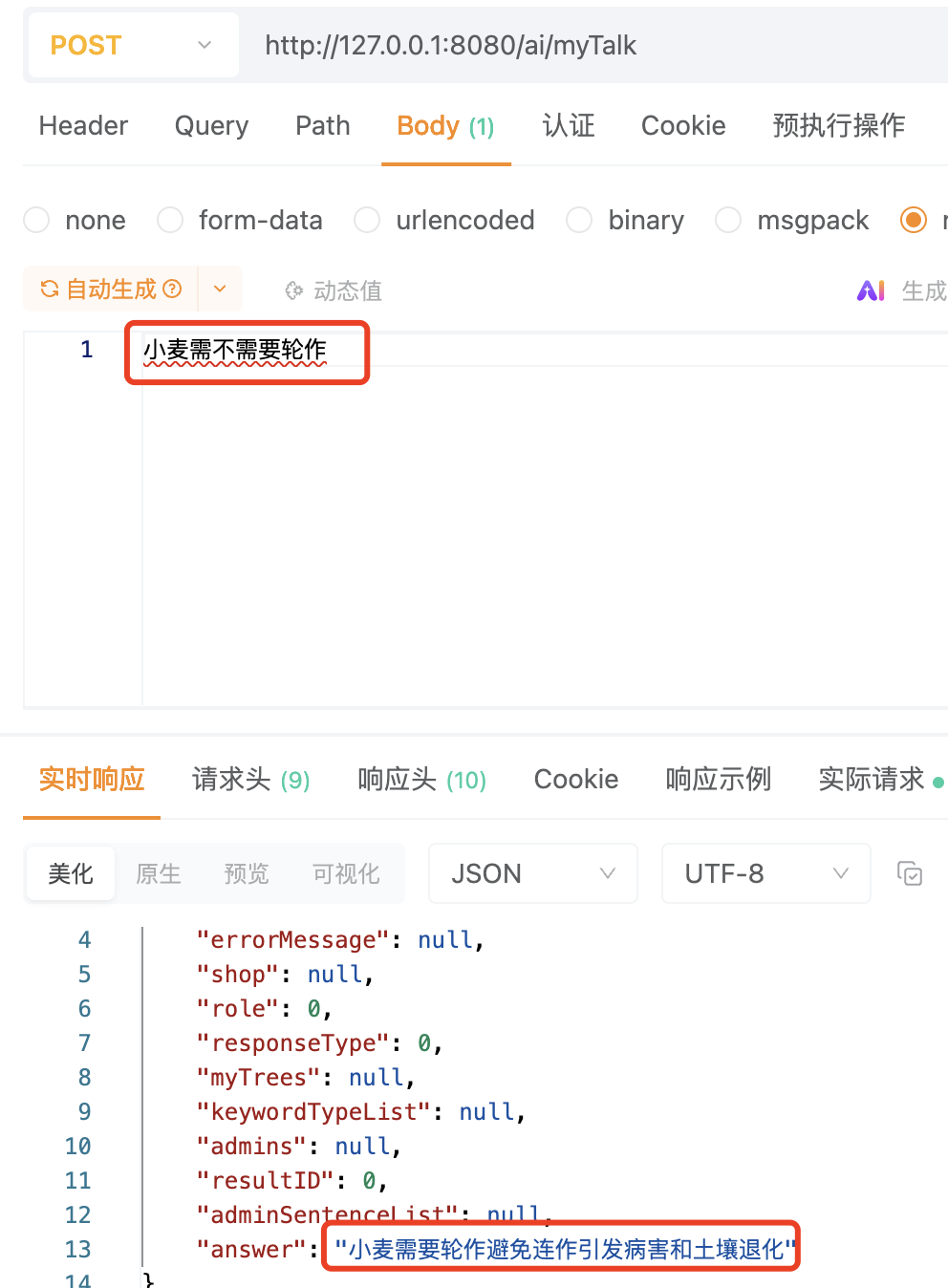Viewport: 948px width, 1288px height.
Task: Click the 预览 preview view option
Action: tap(246, 872)
